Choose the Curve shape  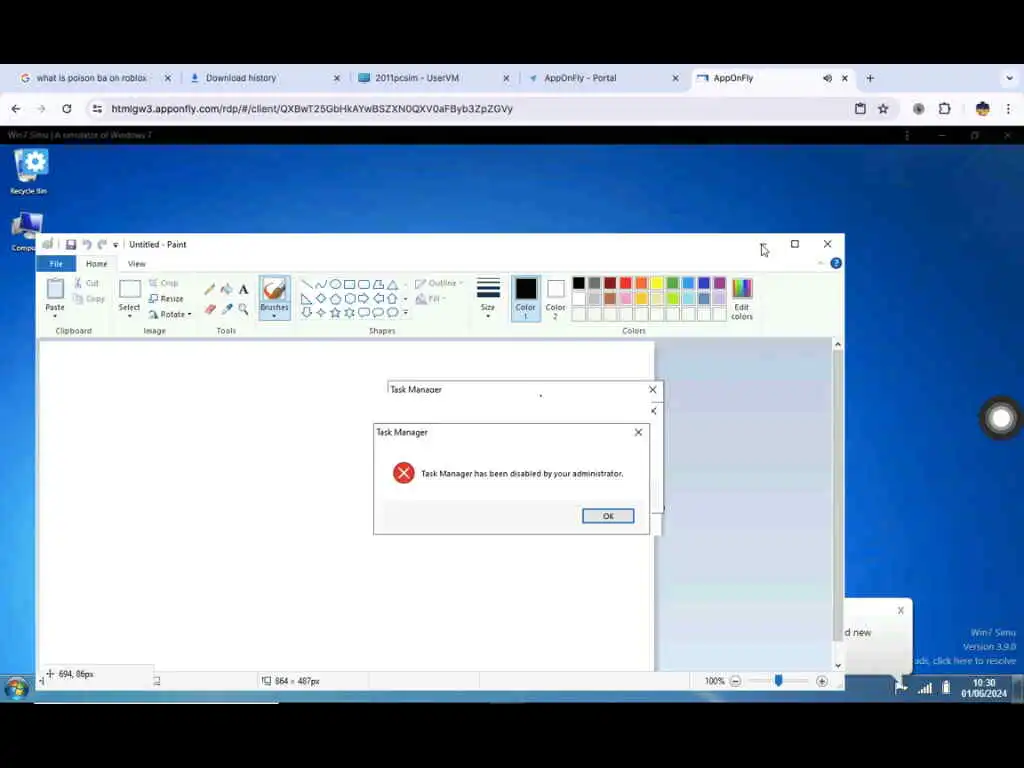[x=321, y=284]
